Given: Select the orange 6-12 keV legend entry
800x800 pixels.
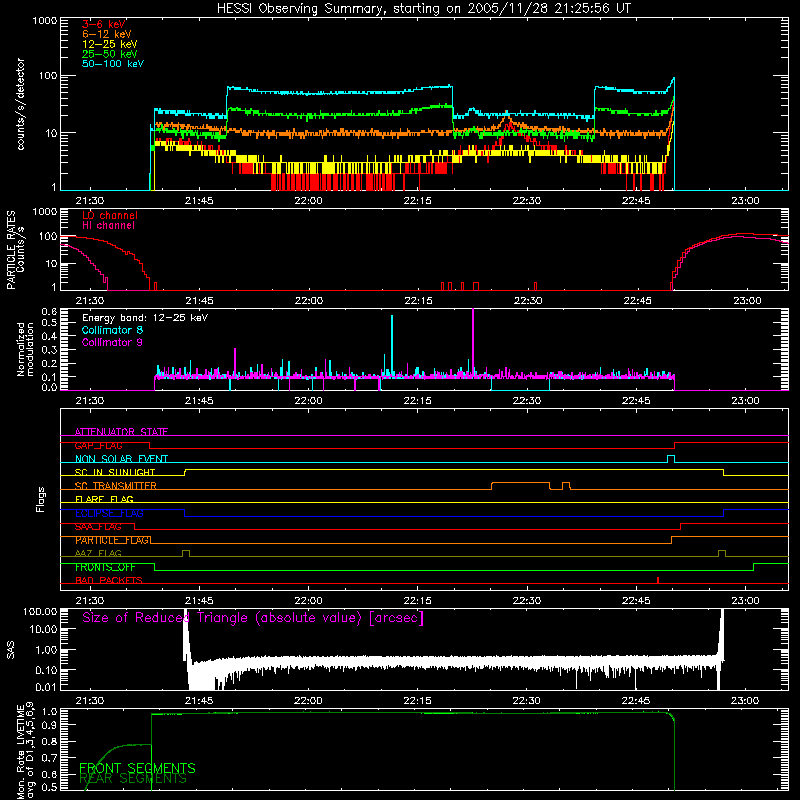Looking at the screenshot, I should pyautogui.click(x=107, y=34).
